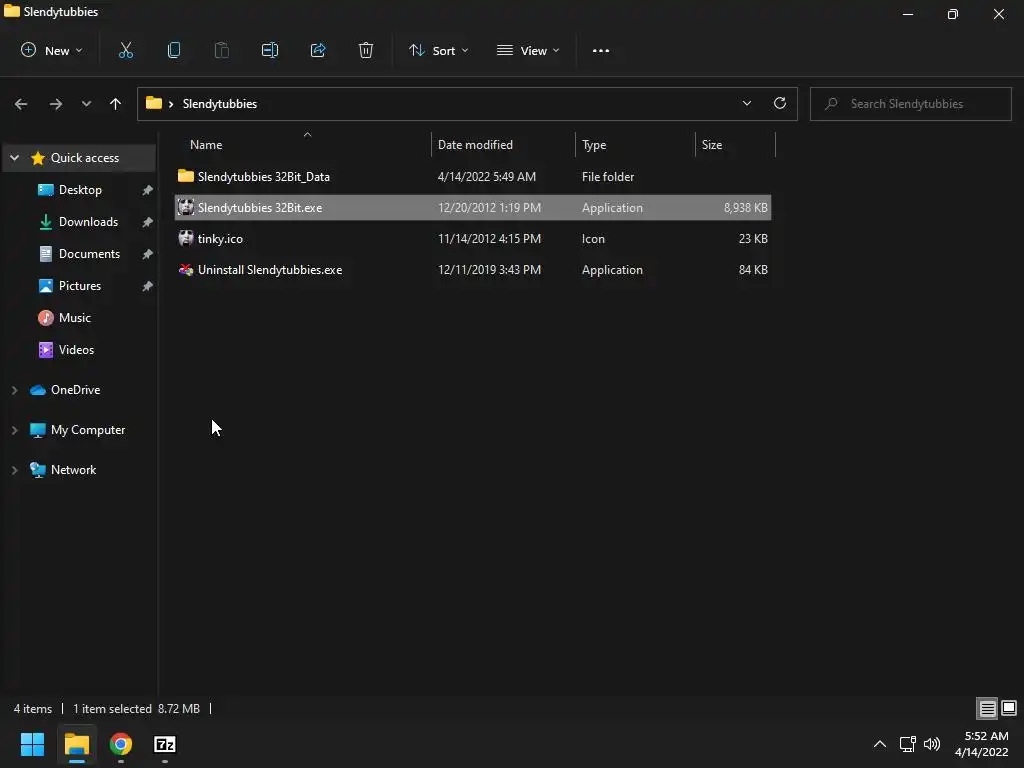Refresh the Slendytubbies folder view
The height and width of the screenshot is (768, 1024).
(780, 103)
